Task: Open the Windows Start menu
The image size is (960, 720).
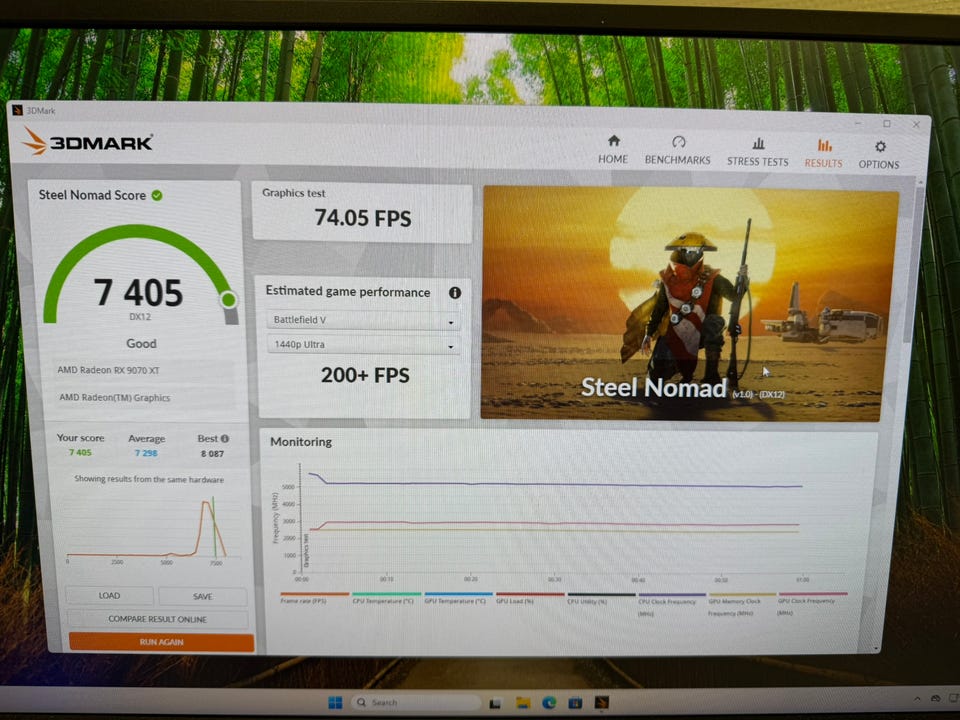Action: tap(335, 702)
